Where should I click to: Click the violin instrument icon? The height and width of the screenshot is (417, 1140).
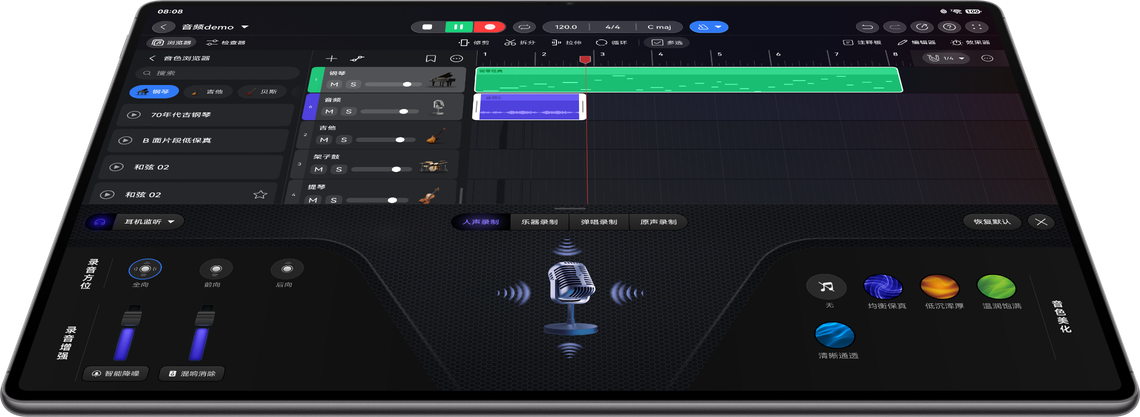pos(430,197)
